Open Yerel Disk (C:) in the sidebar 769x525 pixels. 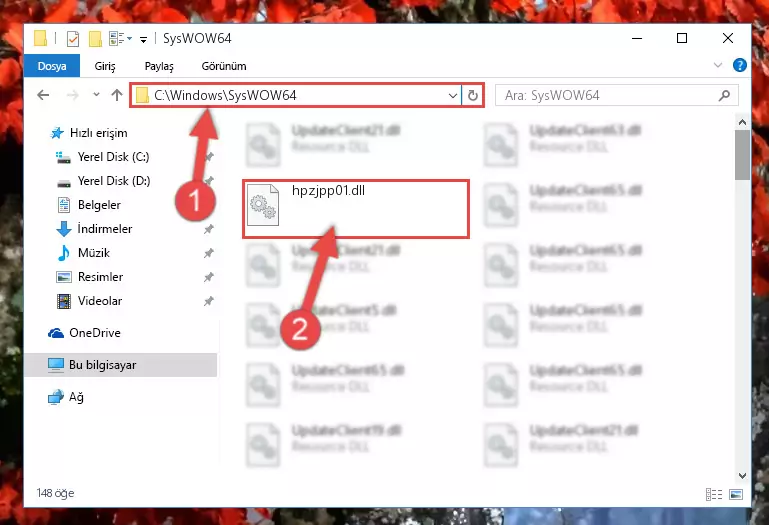click(x=103, y=157)
